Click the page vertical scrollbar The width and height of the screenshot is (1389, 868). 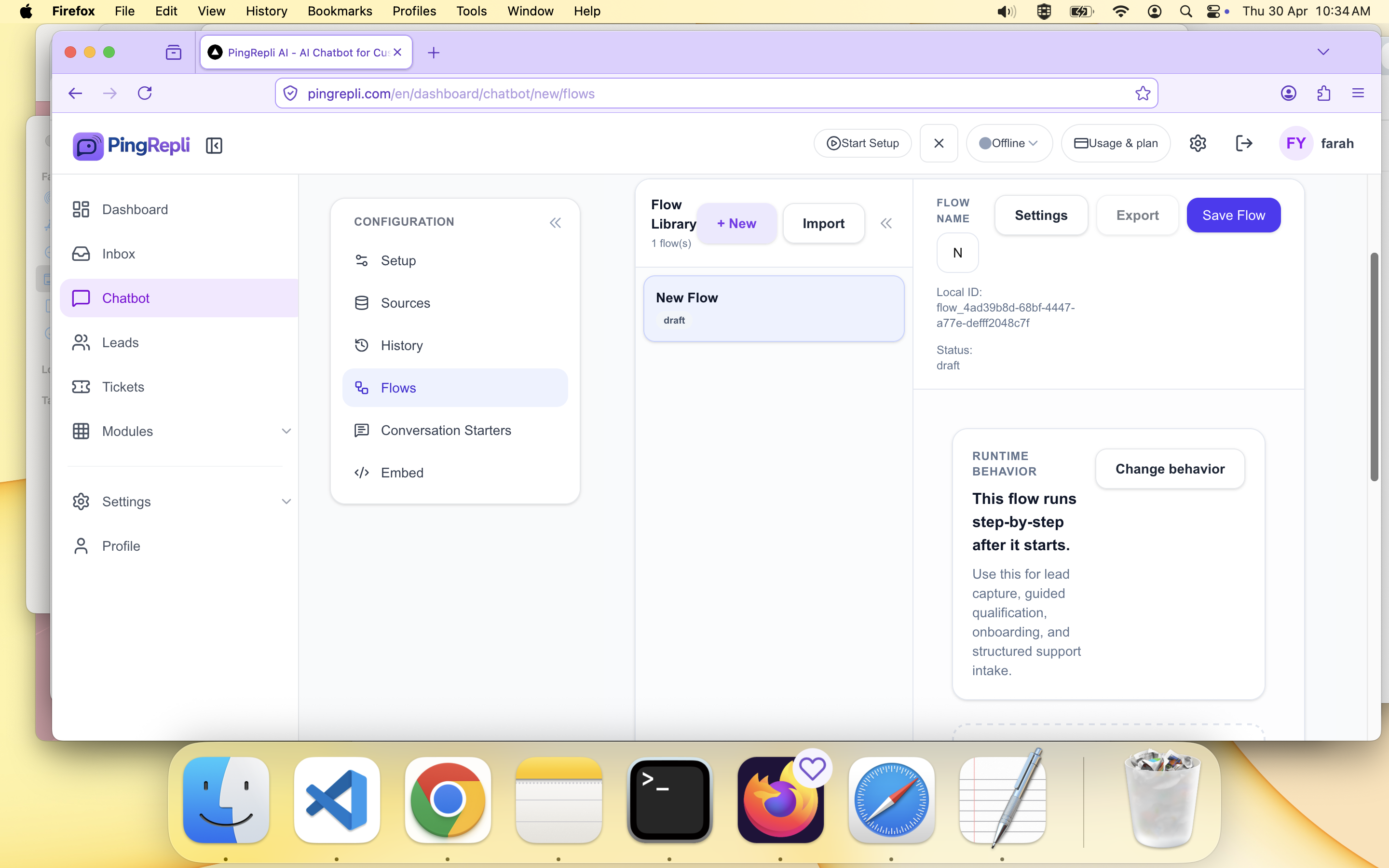[1374, 367]
